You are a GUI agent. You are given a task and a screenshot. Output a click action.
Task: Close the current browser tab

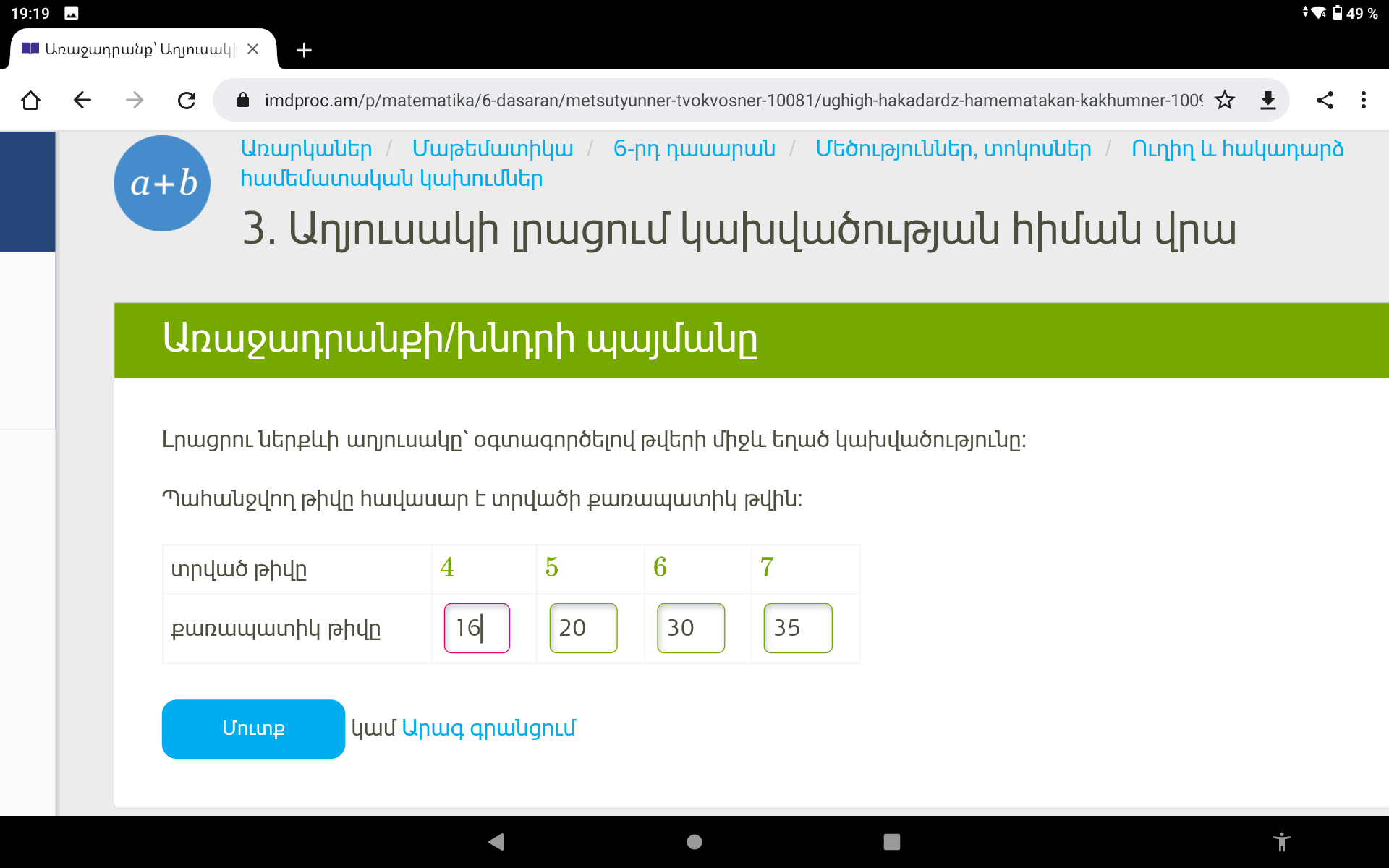tap(252, 49)
